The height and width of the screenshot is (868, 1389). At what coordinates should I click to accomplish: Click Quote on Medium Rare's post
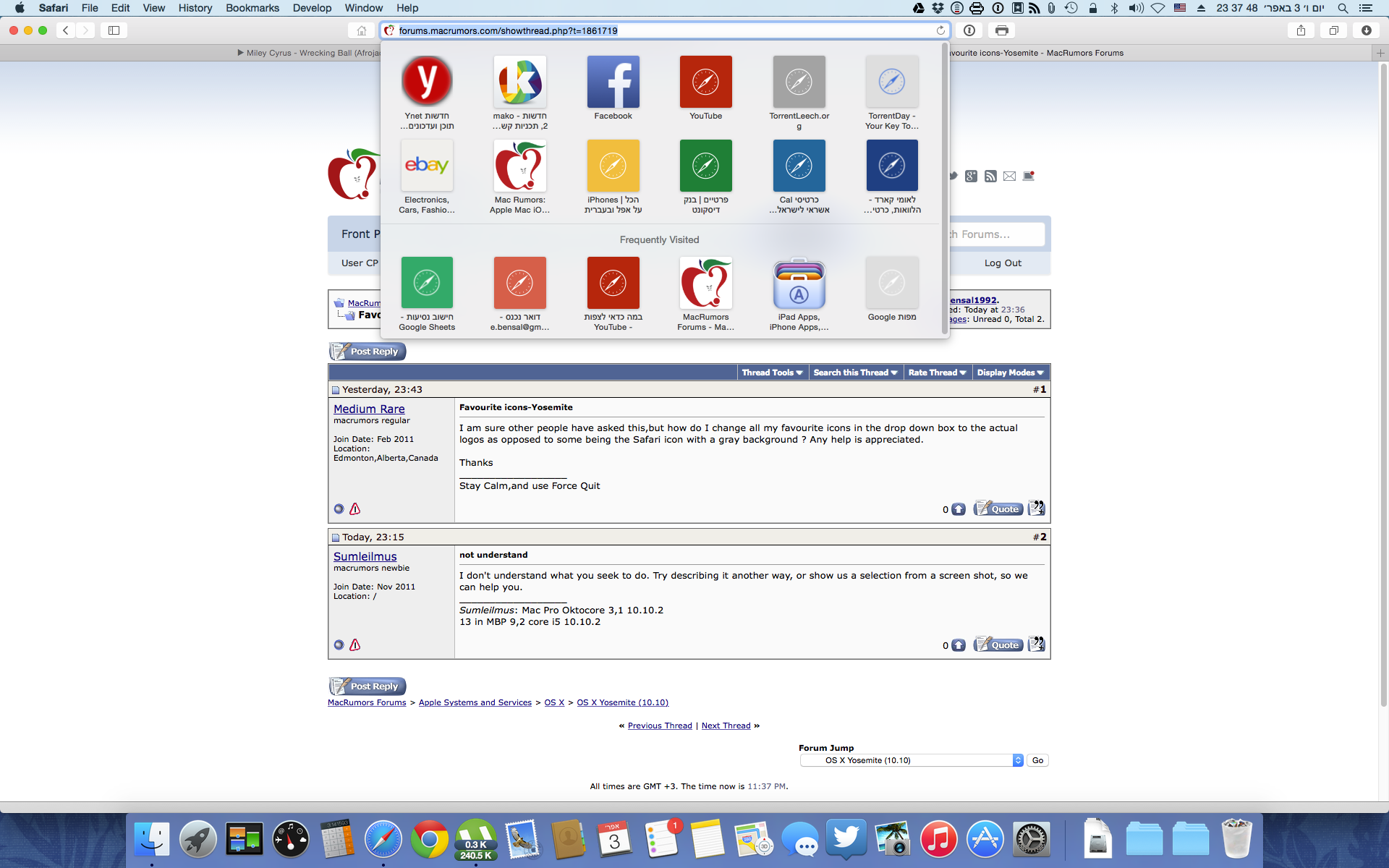point(998,509)
